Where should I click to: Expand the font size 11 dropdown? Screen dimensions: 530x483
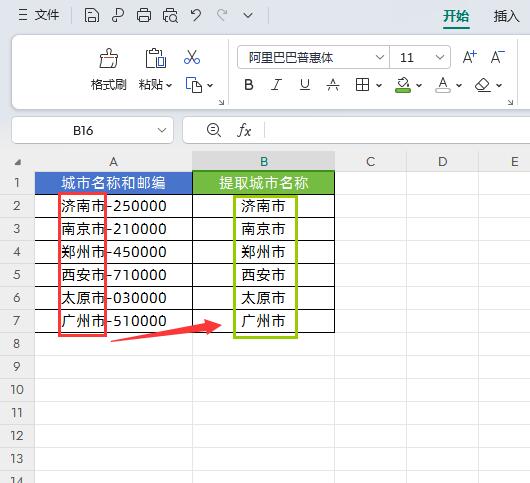[439, 57]
